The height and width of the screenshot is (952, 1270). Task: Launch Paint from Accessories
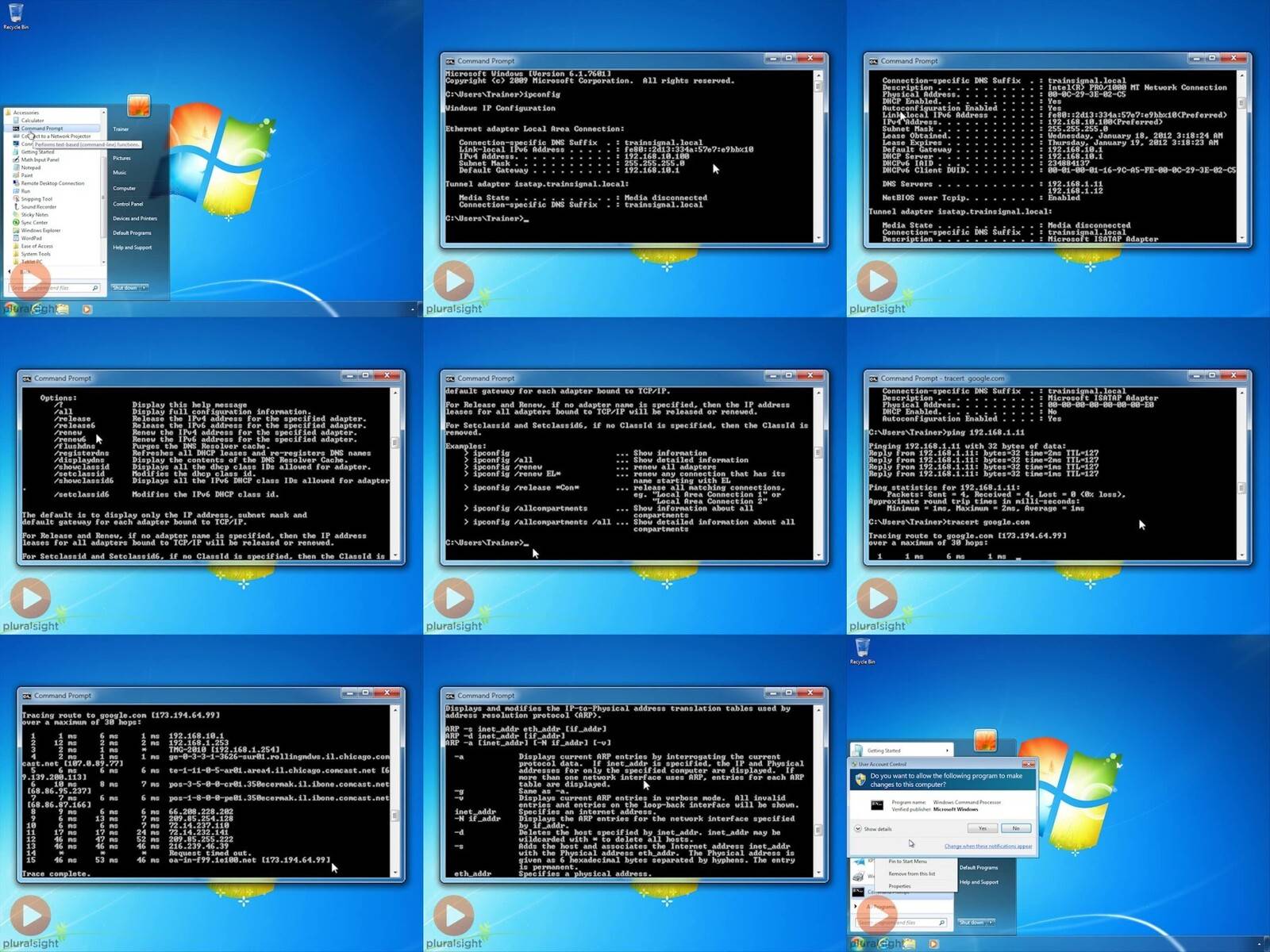pyautogui.click(x=27, y=175)
